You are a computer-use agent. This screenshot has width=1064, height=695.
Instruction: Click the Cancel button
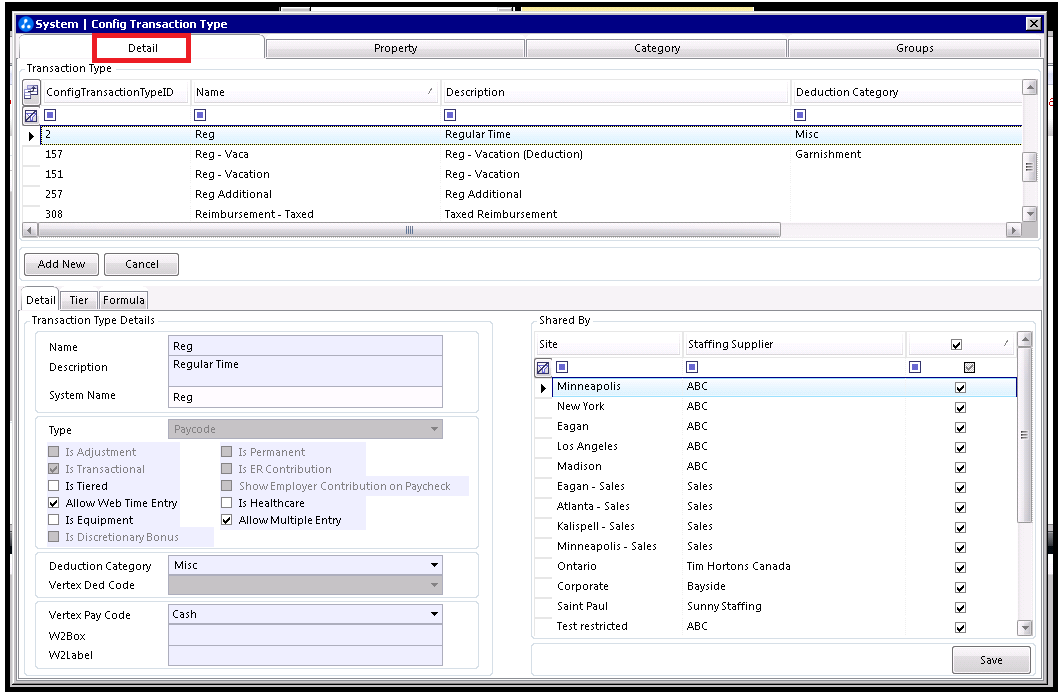pyautogui.click(x=142, y=264)
